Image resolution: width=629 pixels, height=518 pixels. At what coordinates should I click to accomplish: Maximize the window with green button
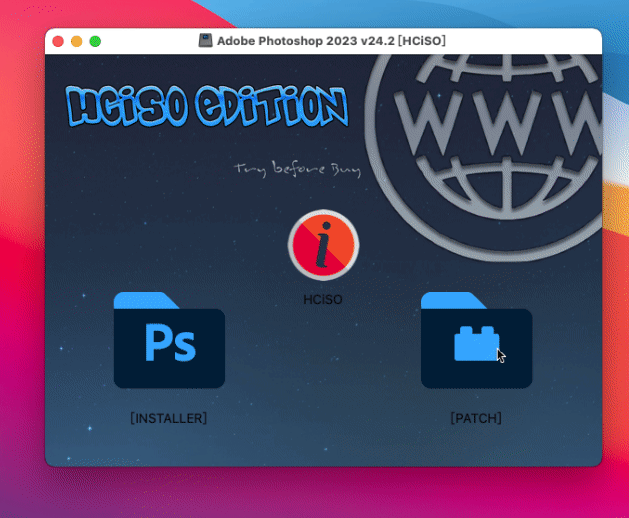(x=95, y=41)
